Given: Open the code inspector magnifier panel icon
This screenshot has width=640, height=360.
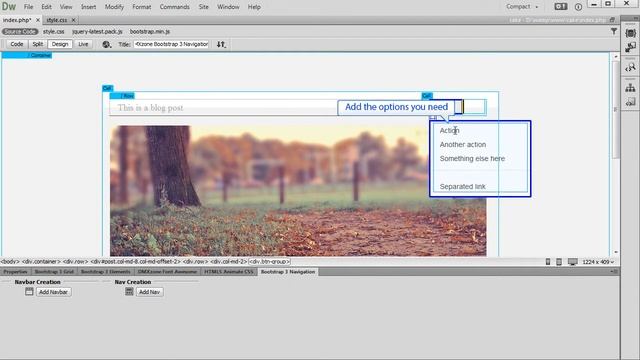Looking at the screenshot, I should (630, 68).
